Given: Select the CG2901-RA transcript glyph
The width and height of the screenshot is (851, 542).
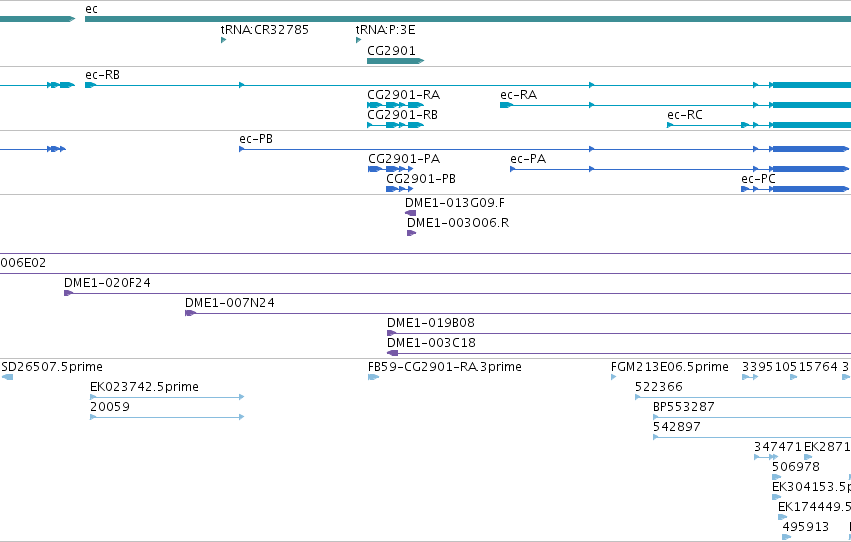Looking at the screenshot, I should [396, 105].
